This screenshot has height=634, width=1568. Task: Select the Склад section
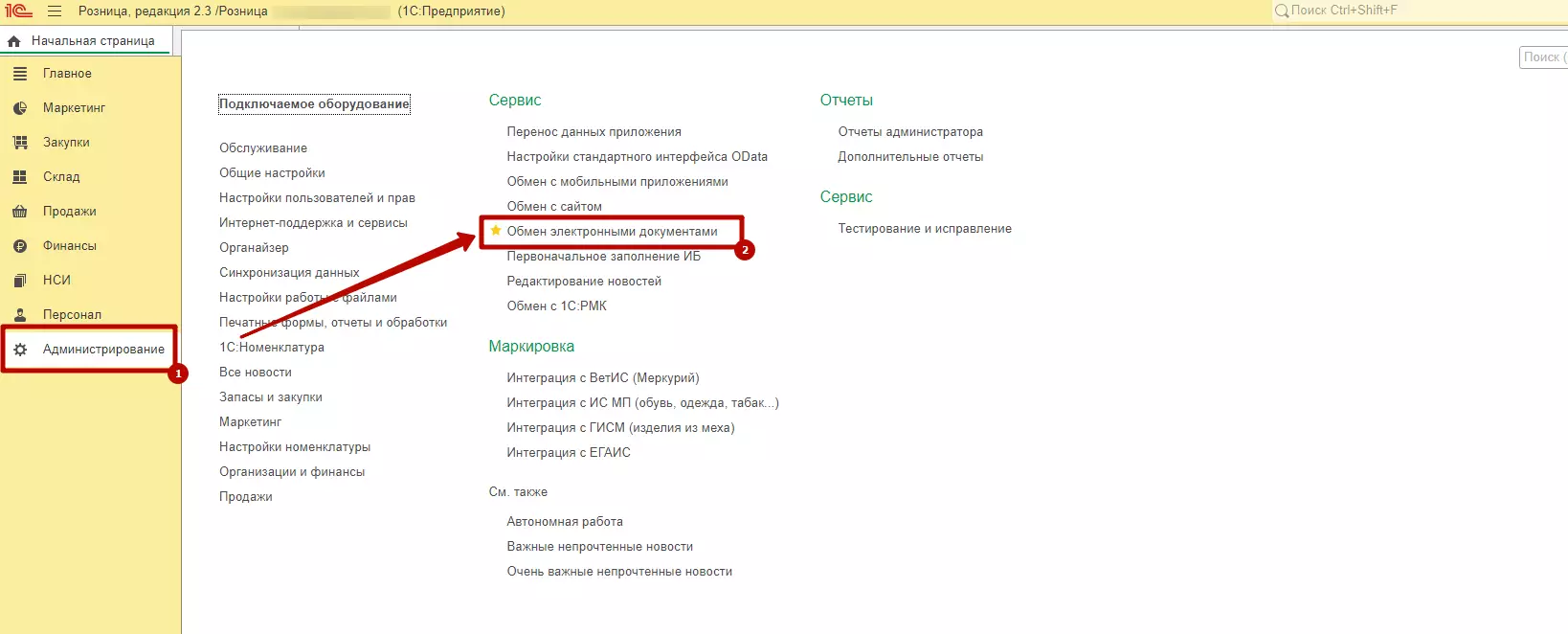click(x=61, y=177)
